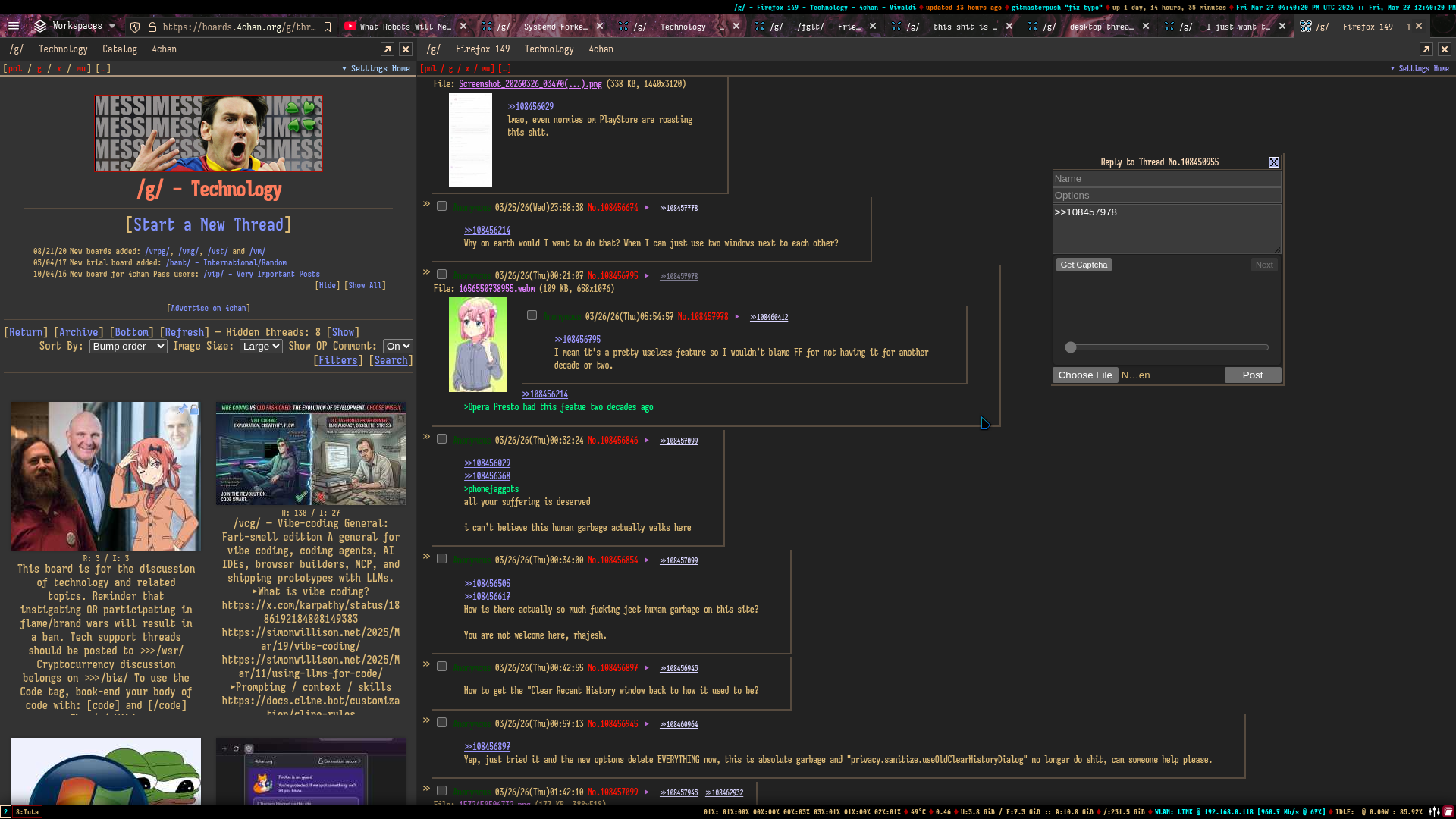Click the shield tracker blocker icon
The height and width of the screenshot is (819, 1456).
coord(135,27)
